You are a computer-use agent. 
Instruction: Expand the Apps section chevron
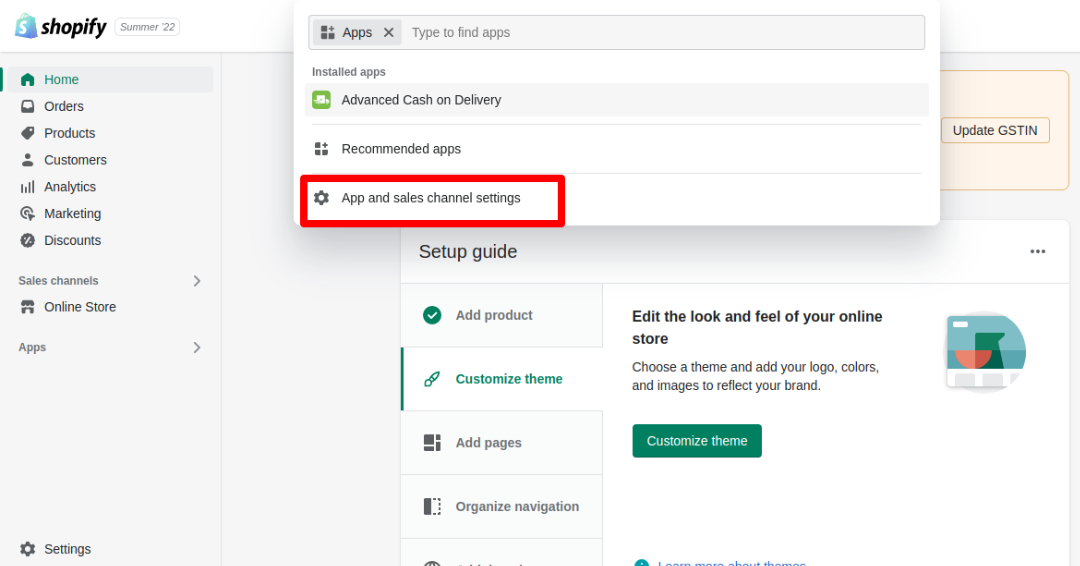197,348
